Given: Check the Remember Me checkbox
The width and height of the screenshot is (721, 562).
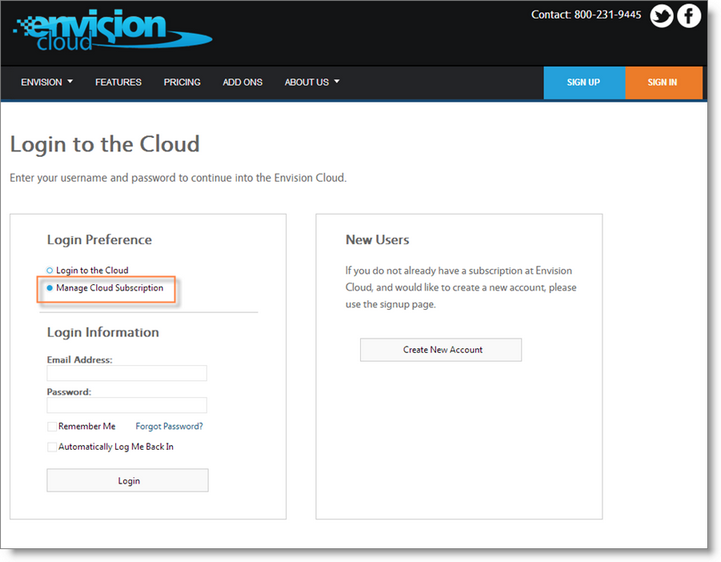Looking at the screenshot, I should [52, 427].
